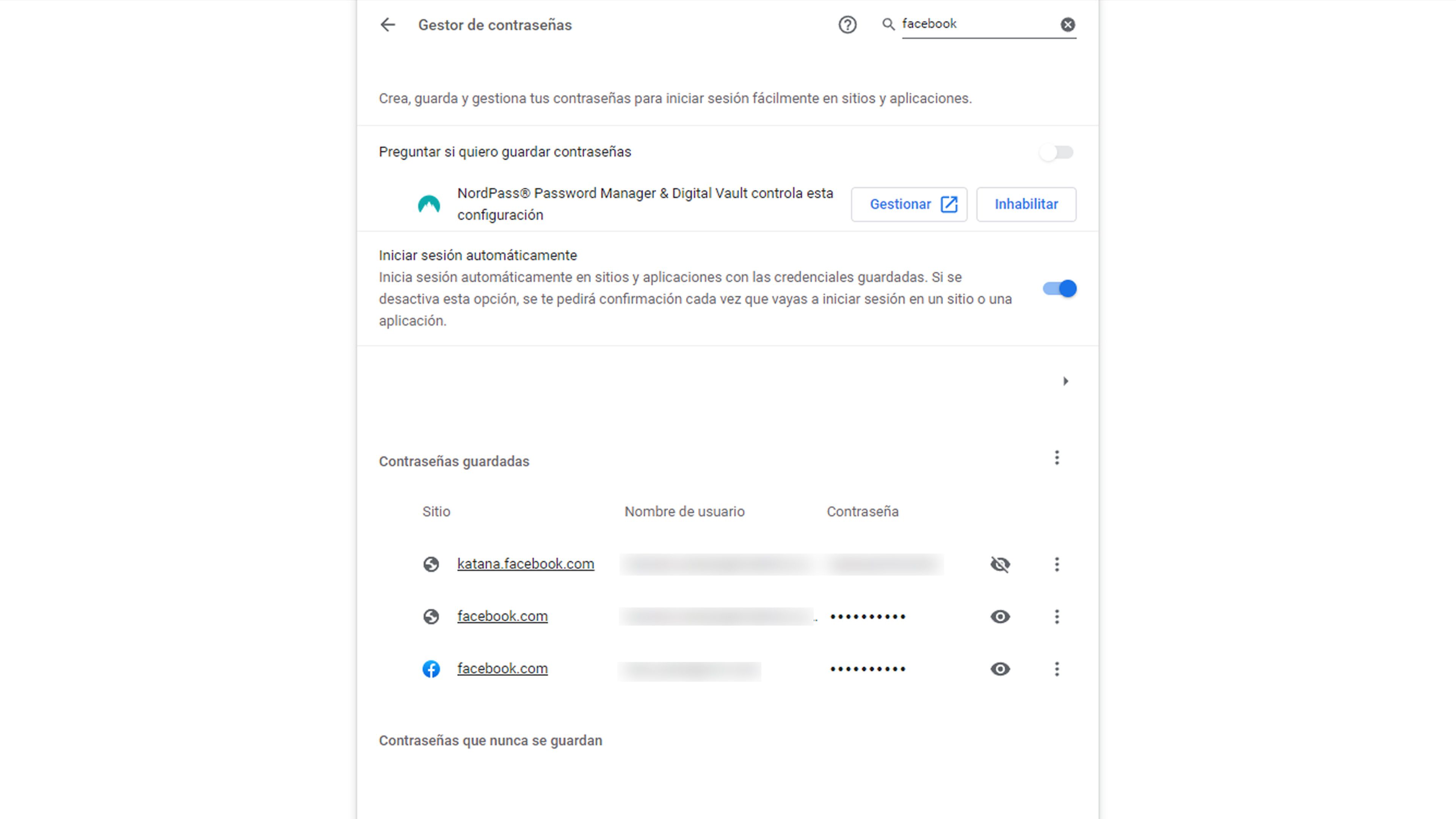Toggle eye icon for third facebook.com password
Image resolution: width=1456 pixels, height=819 pixels.
click(x=999, y=668)
